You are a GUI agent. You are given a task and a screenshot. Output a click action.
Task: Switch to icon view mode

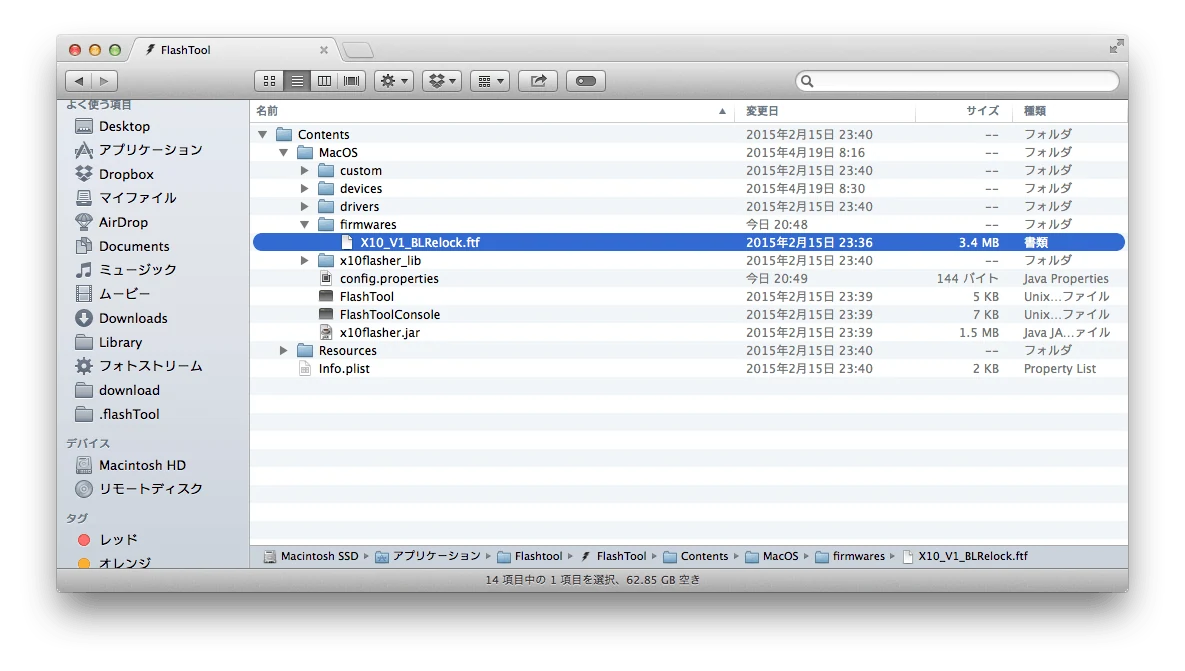pos(269,81)
